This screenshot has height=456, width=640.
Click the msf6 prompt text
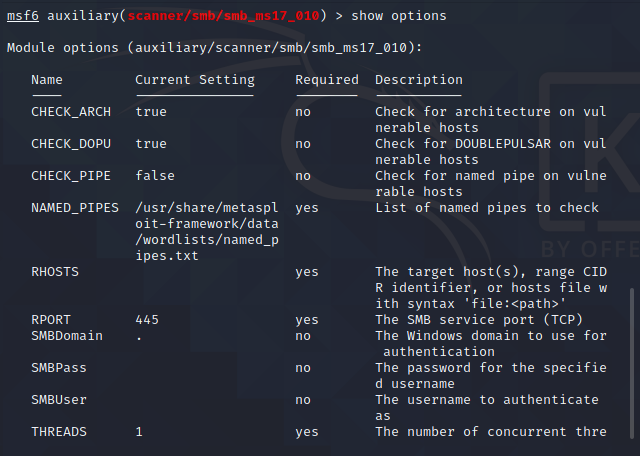pos(23,16)
